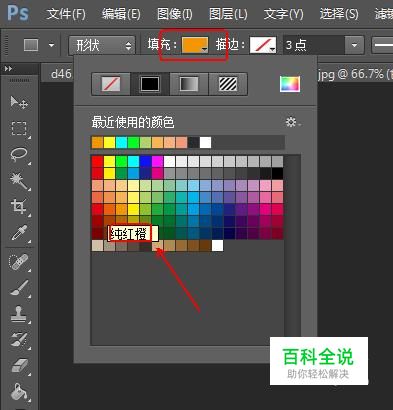This screenshot has height=410, width=393.
Task: Pick the tan swatch pointed by arrow
Action: pyautogui.click(x=157, y=246)
